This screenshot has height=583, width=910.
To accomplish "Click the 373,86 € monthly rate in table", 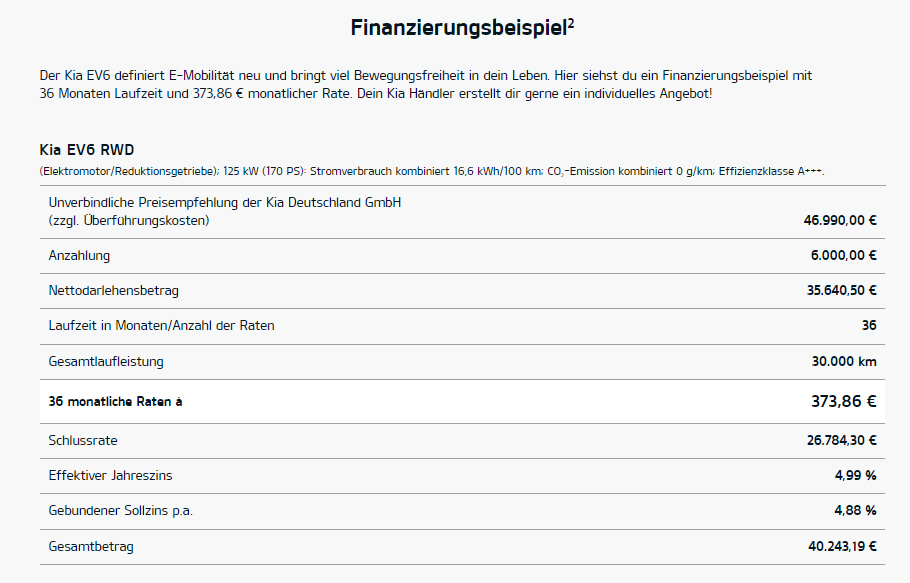I will (x=843, y=401).
